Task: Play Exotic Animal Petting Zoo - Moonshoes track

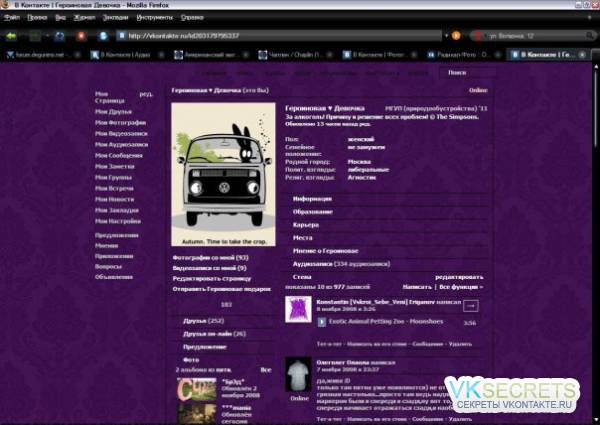Action: coord(322,322)
